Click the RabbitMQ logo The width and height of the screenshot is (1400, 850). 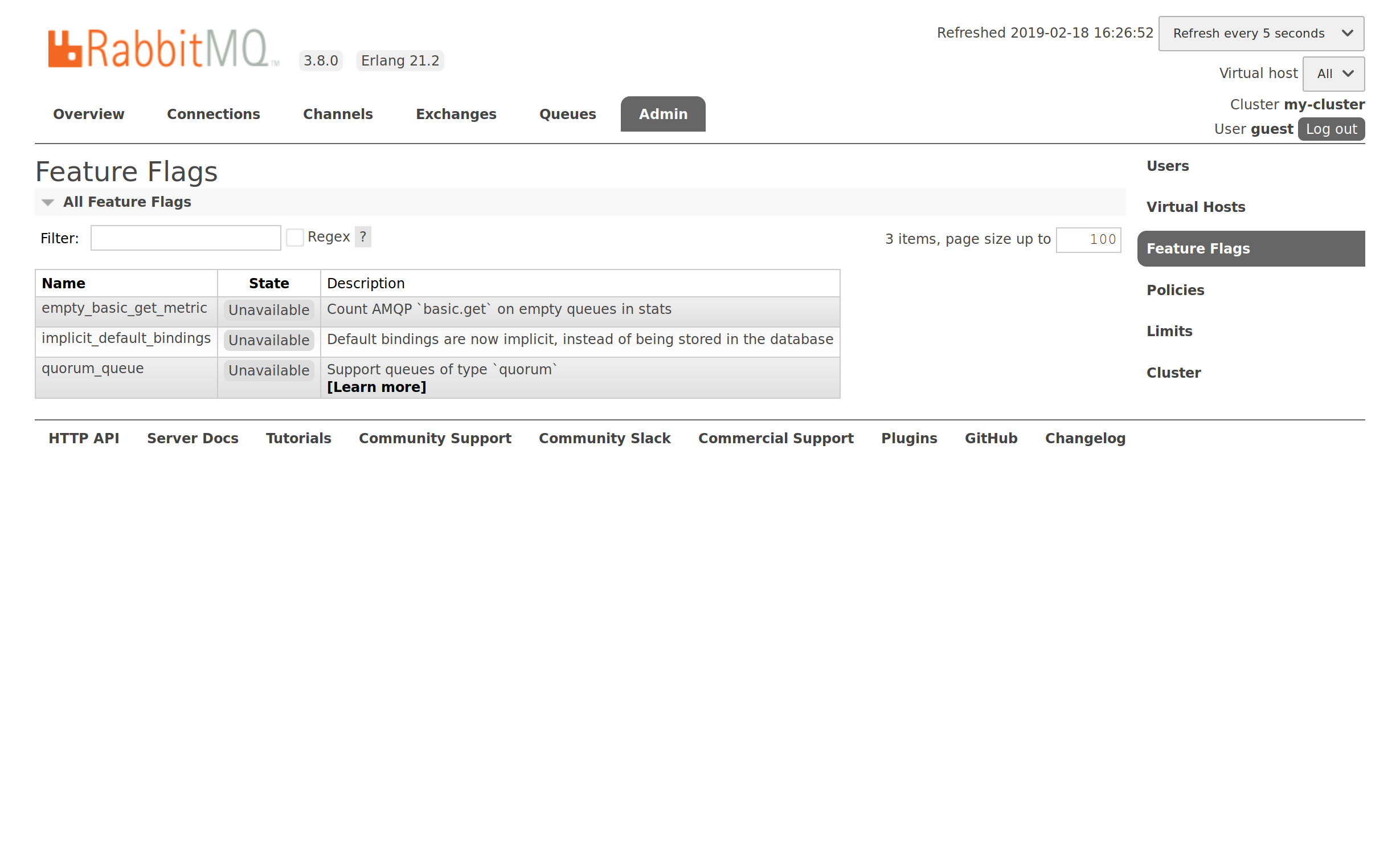162,48
